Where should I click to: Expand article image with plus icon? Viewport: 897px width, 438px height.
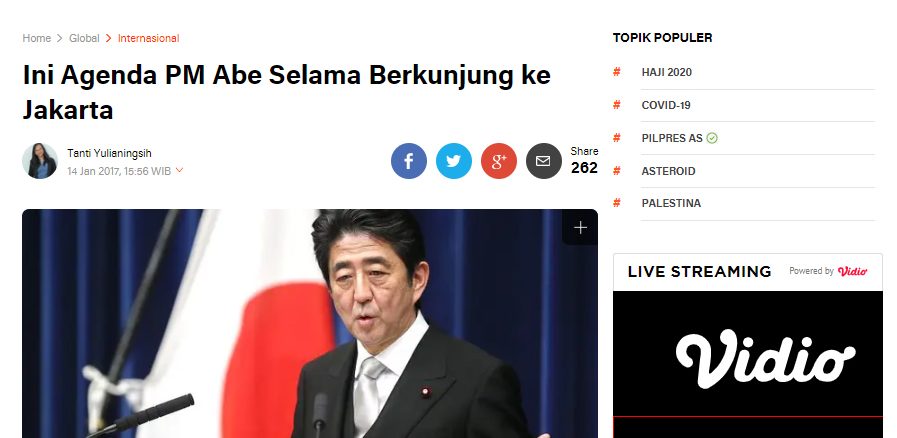pos(580,228)
